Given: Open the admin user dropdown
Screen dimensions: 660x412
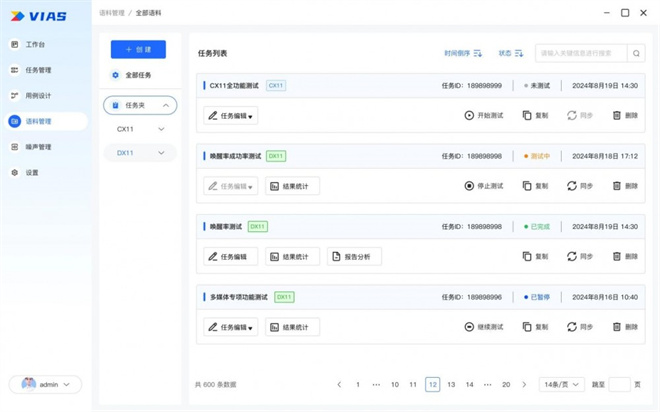Looking at the screenshot, I should pos(45,384).
